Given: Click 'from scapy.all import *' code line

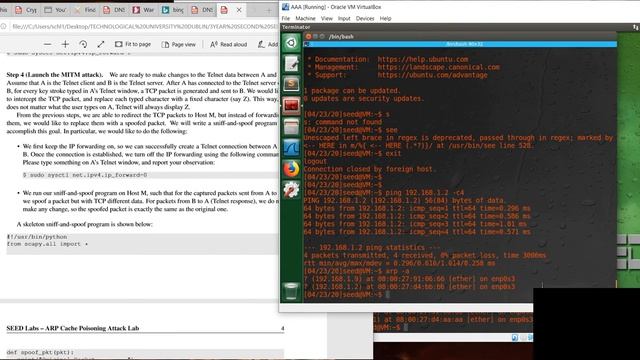Looking at the screenshot, I should (47, 244).
